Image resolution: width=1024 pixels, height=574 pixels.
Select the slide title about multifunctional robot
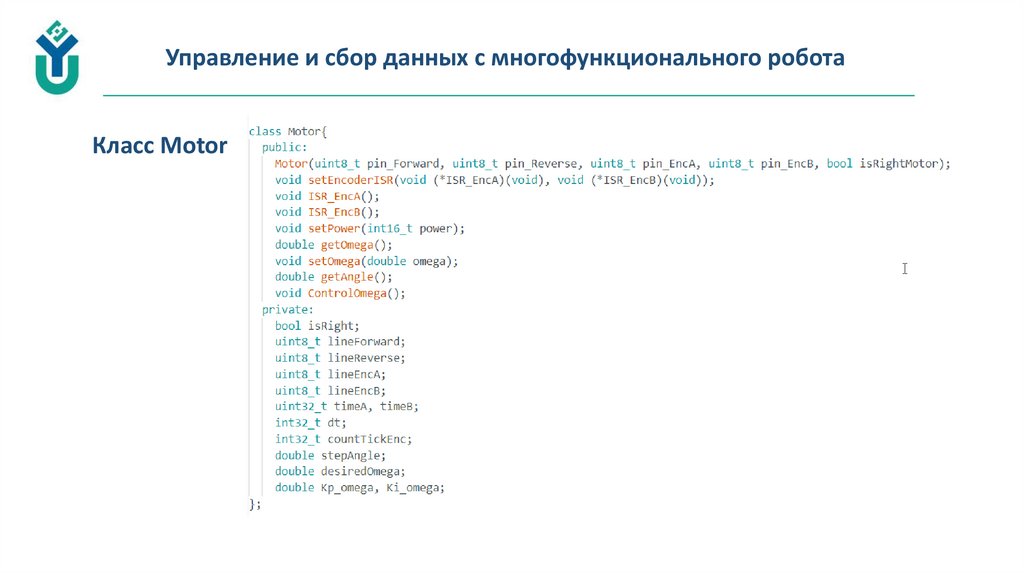click(505, 58)
